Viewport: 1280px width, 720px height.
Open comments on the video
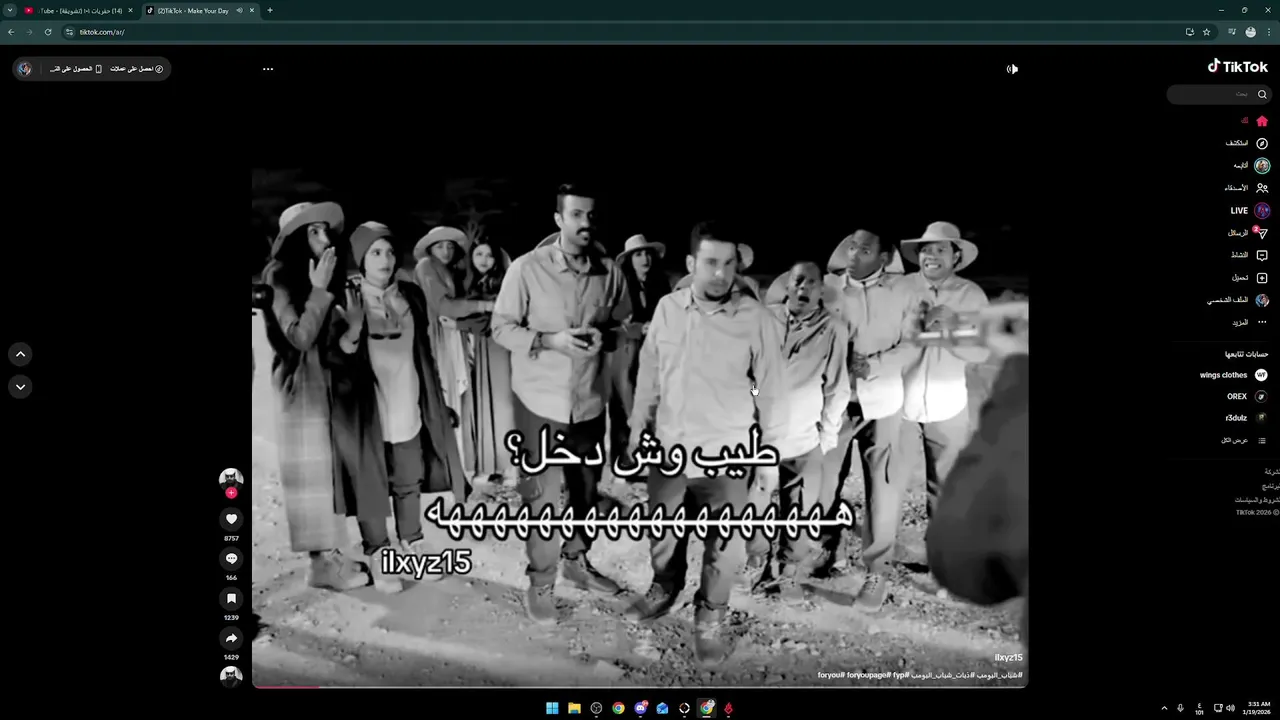pos(231,559)
